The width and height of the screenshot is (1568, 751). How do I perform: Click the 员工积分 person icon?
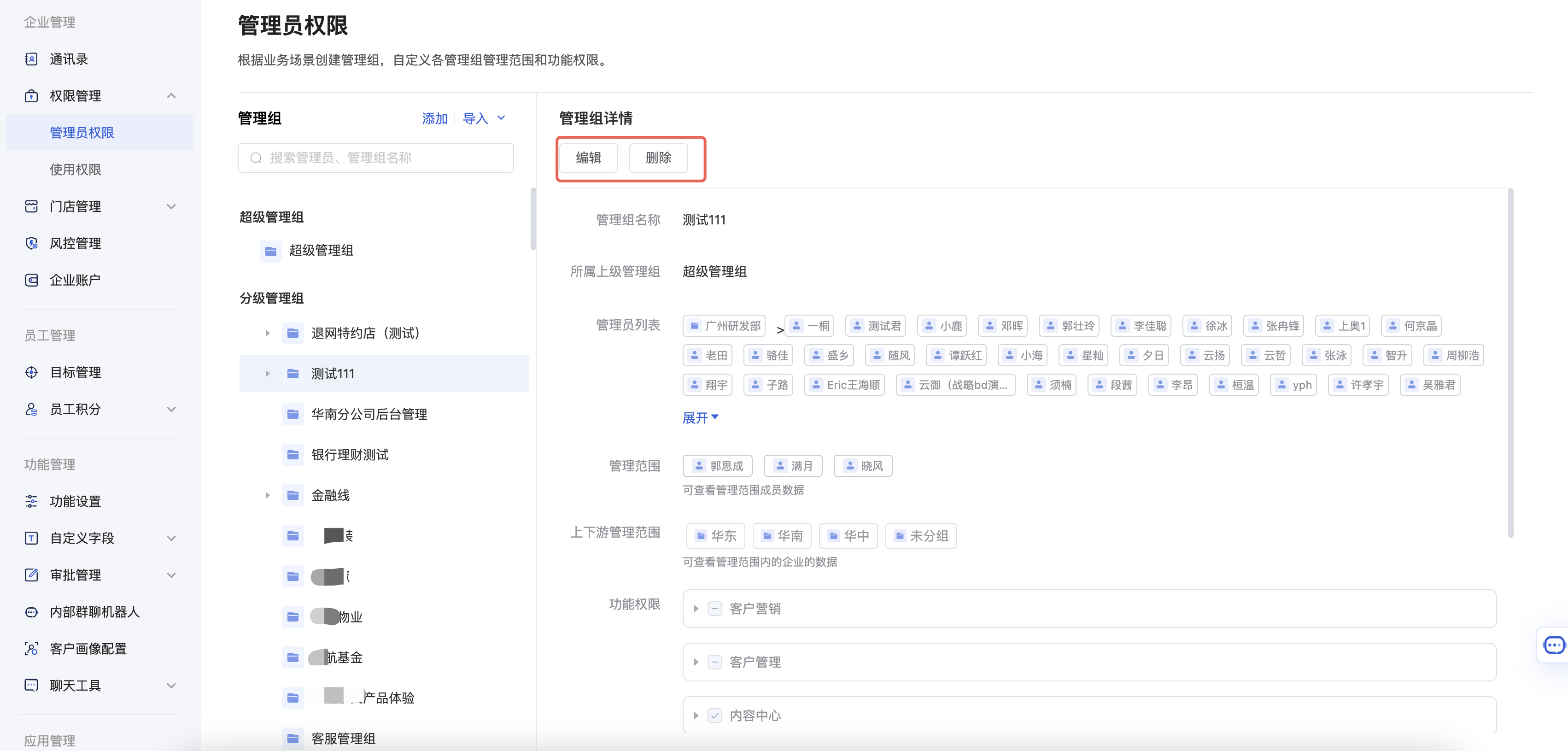click(31, 409)
